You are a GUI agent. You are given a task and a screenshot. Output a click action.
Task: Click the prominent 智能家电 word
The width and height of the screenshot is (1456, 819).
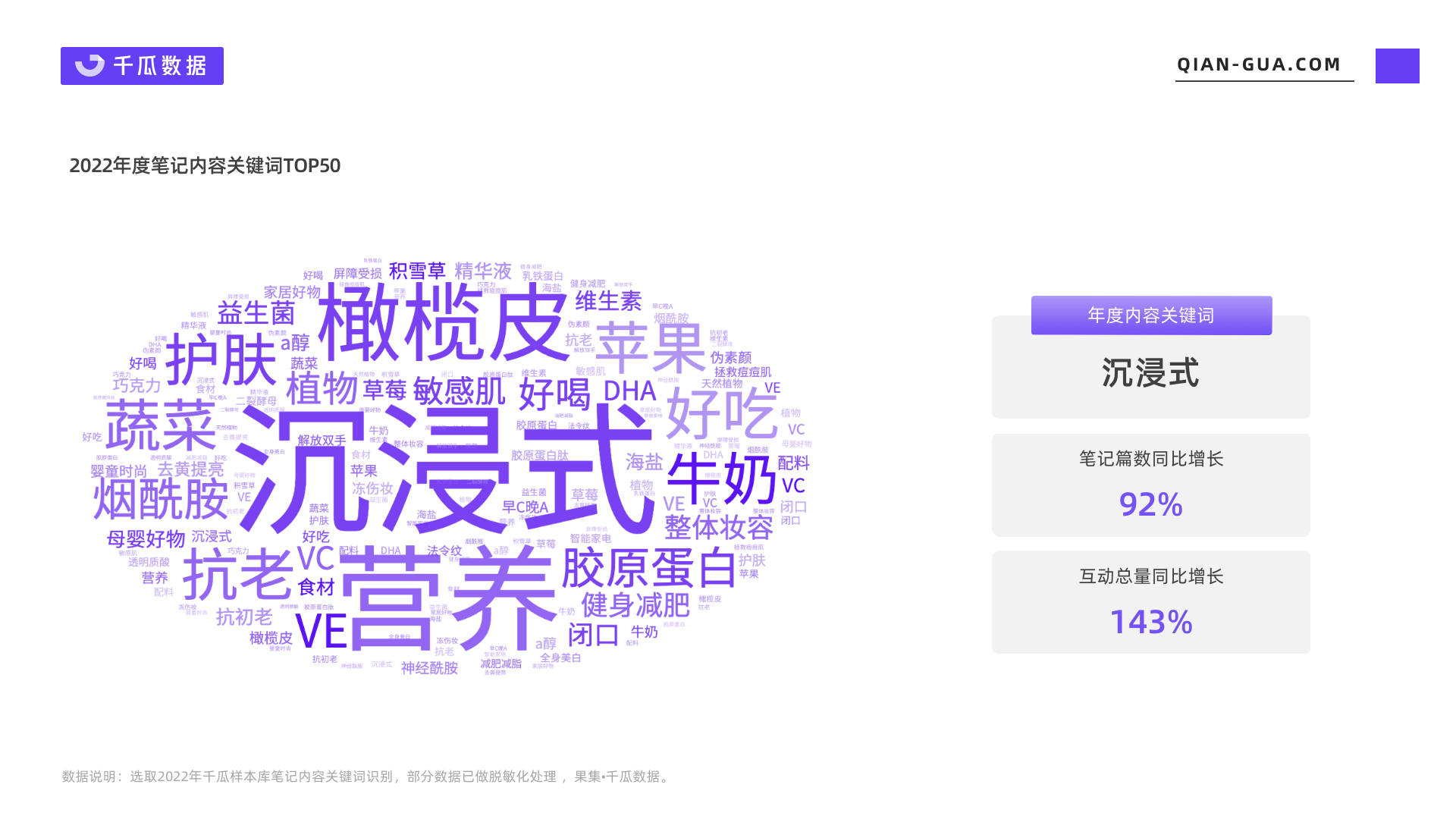pyautogui.click(x=590, y=538)
